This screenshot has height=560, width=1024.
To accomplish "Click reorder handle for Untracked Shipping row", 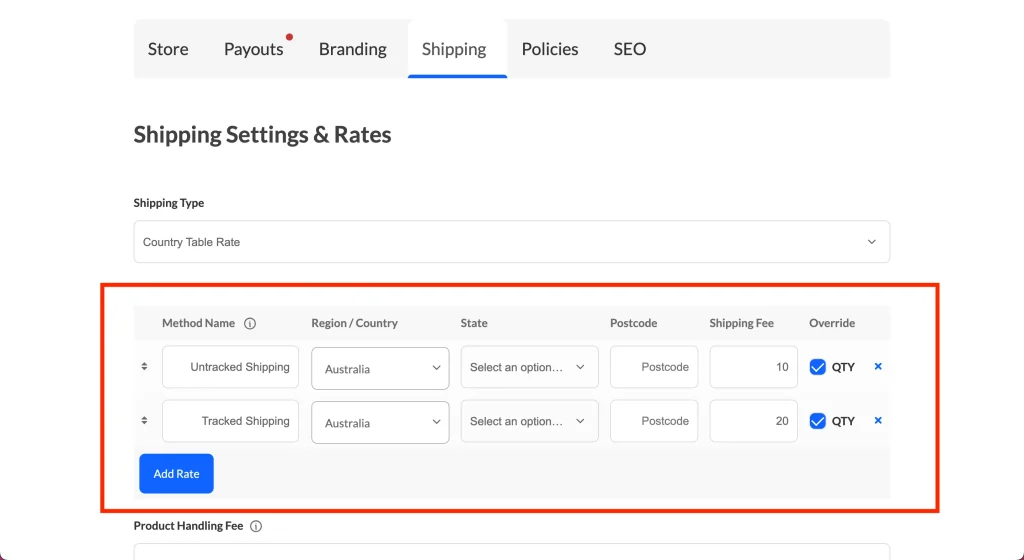I will coord(144,367).
